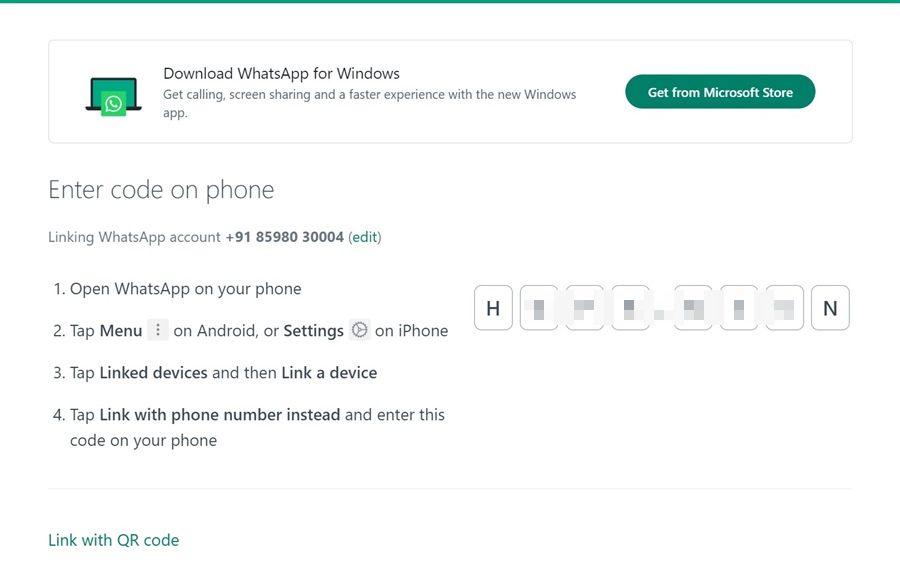Viewport: 900px width, 576px height.
Task: Click the 'Get calling, screen sharing' description
Action: (370, 103)
